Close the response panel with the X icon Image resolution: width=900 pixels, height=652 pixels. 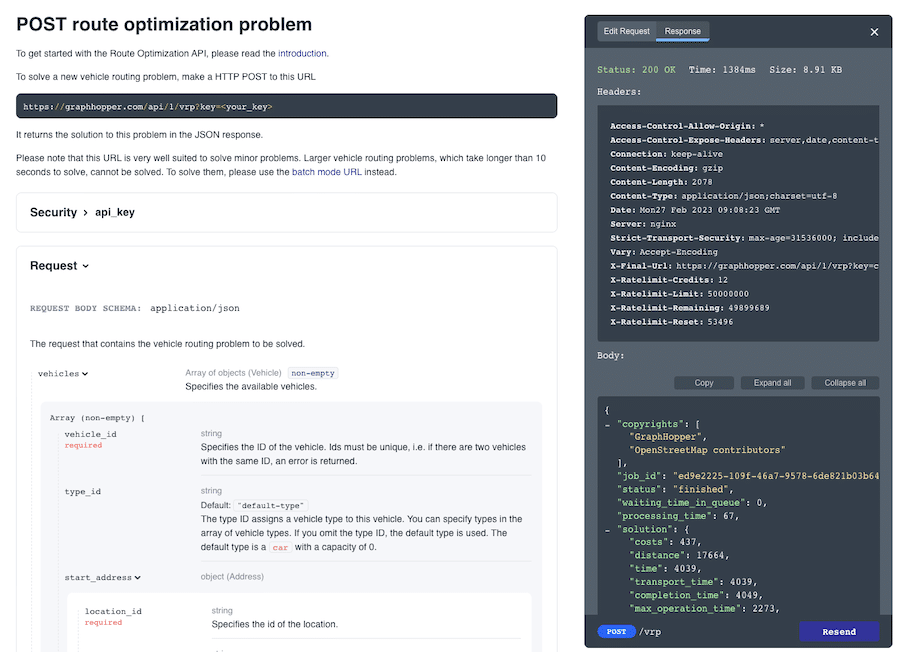874,32
